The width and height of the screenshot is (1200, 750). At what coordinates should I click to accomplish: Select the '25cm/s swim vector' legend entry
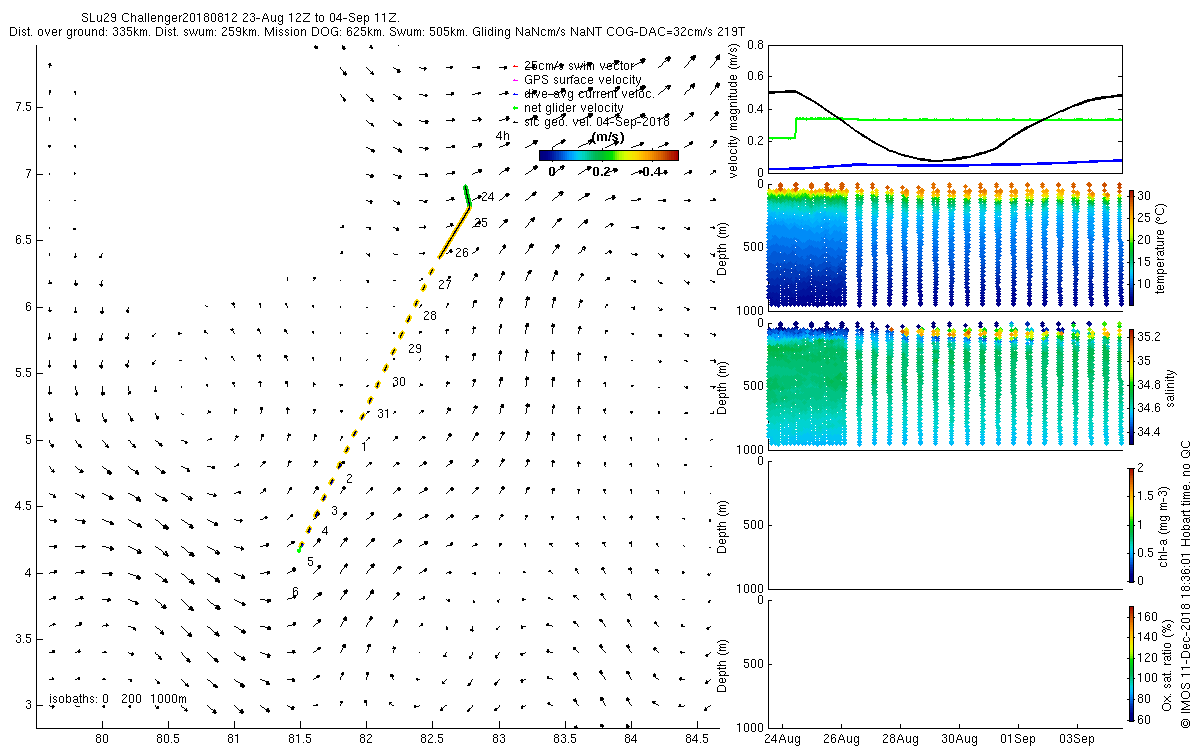(576, 66)
